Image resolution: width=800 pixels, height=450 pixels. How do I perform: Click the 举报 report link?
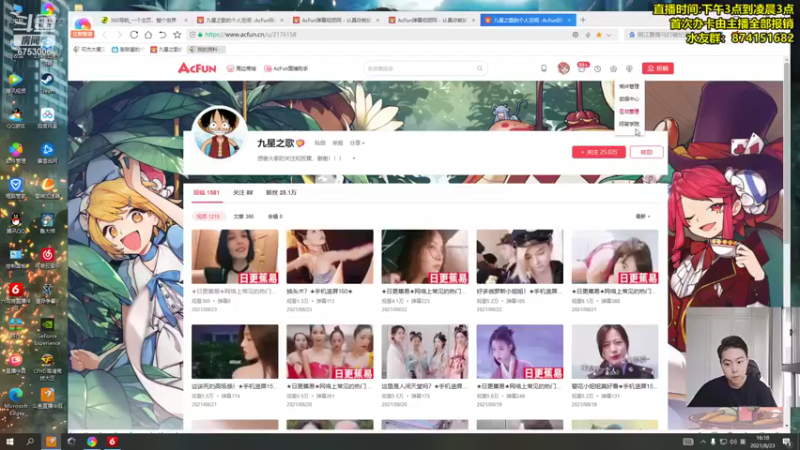338,143
